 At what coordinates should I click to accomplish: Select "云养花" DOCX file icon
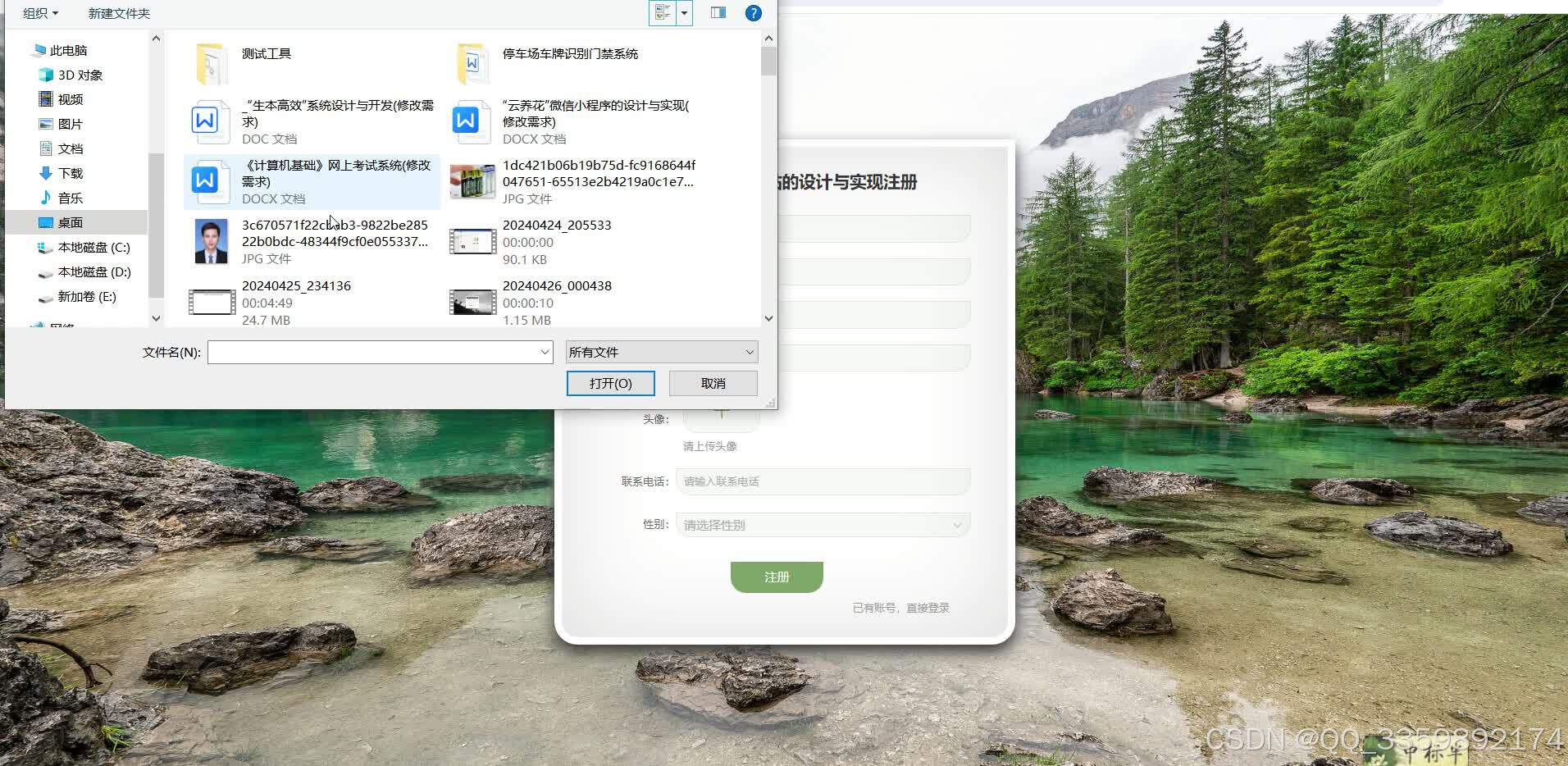[470, 121]
